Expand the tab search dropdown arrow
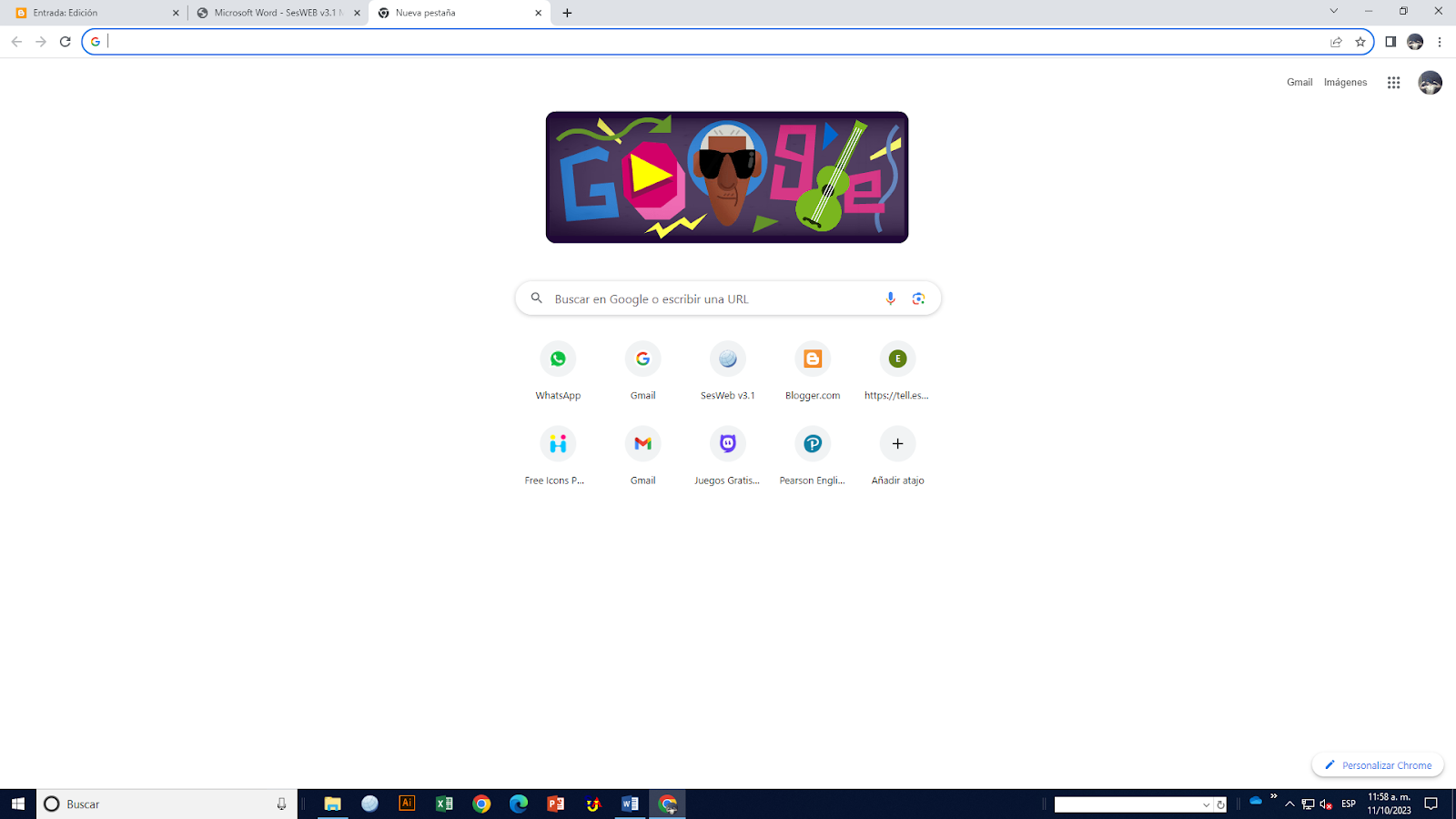Image resolution: width=1456 pixels, height=819 pixels. tap(1334, 12)
